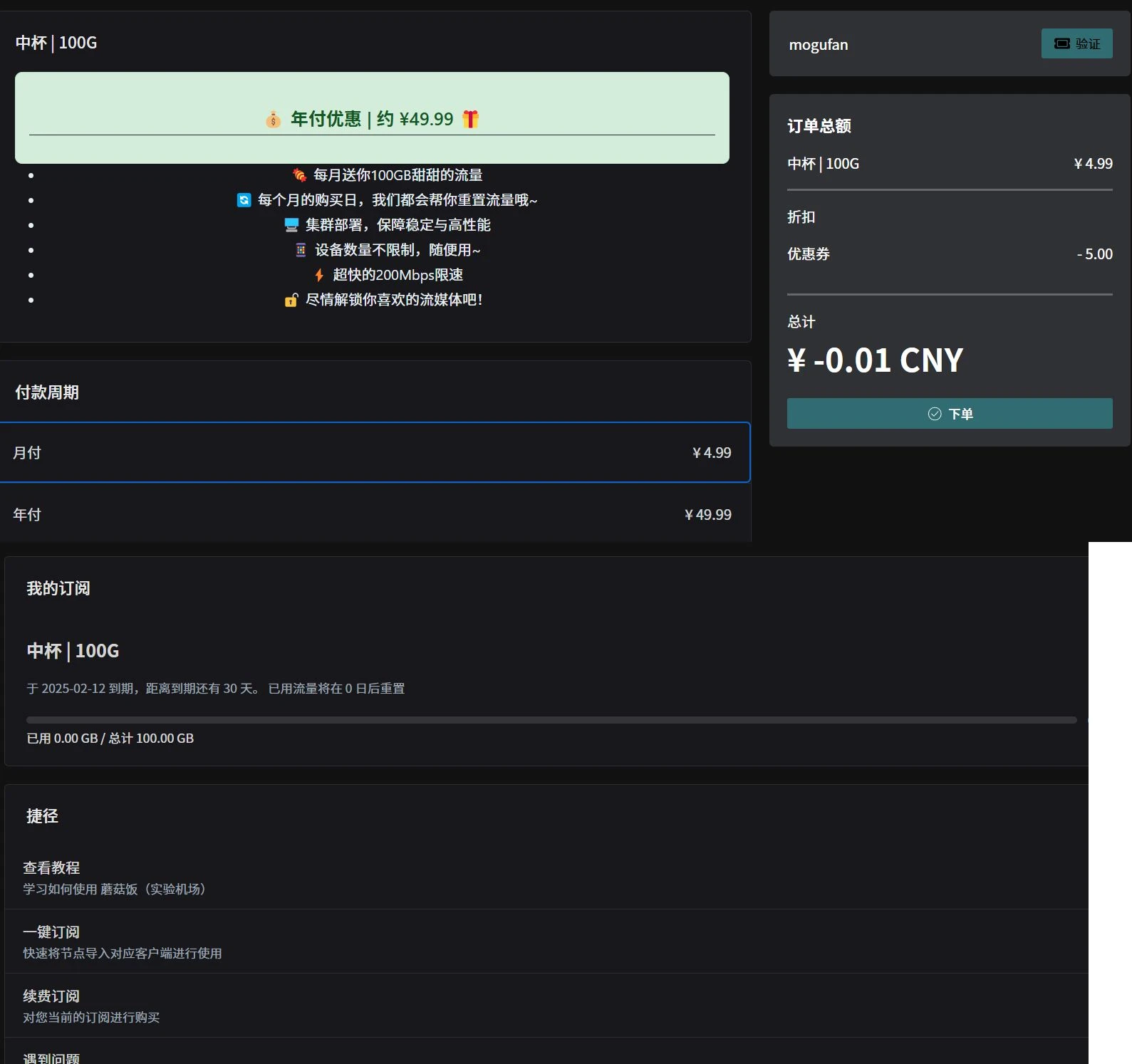Click the 付款周期 heading

47,392
